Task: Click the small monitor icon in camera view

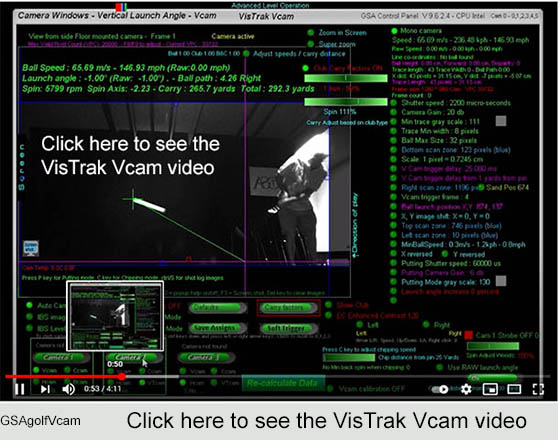Action: 31,248
